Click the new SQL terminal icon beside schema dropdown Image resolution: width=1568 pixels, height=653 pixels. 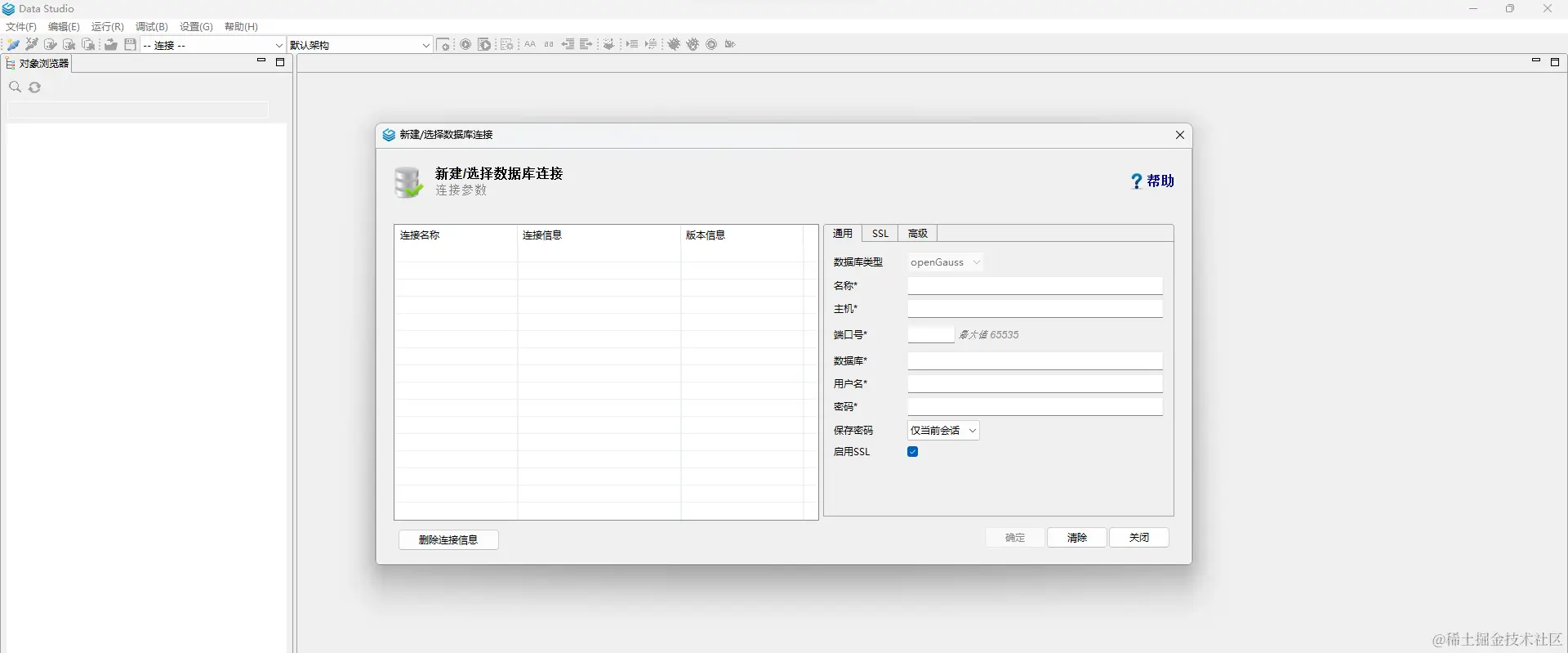pyautogui.click(x=443, y=45)
